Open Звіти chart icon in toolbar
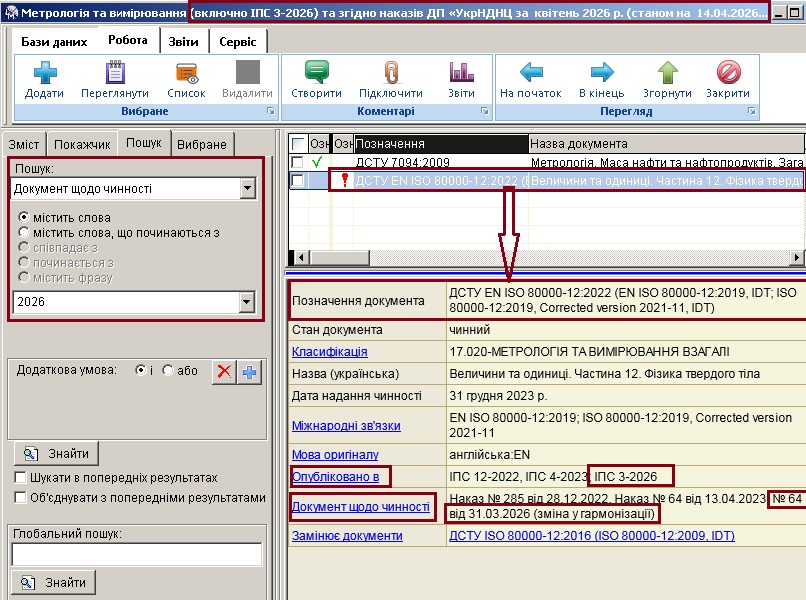Viewport: 806px width, 600px height. [x=461, y=73]
